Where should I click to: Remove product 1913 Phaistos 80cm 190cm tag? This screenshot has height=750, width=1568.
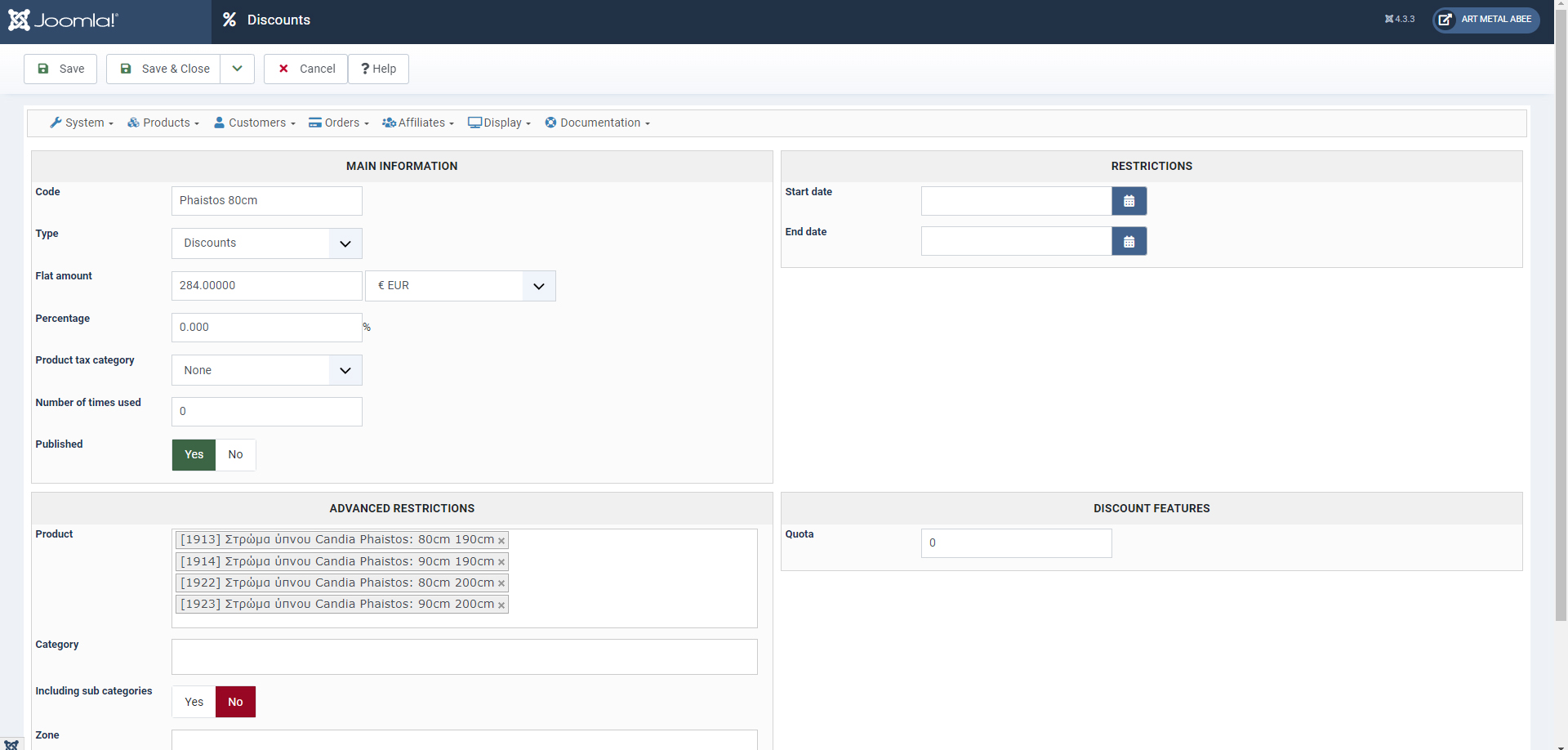coord(501,541)
